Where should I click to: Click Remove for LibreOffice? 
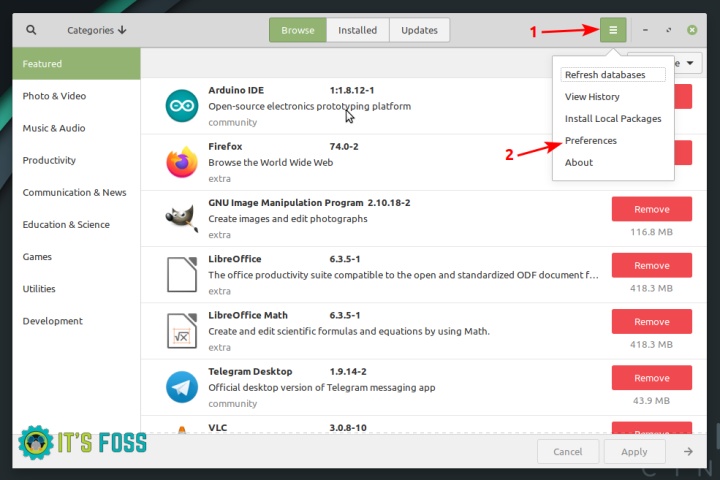[x=652, y=265]
